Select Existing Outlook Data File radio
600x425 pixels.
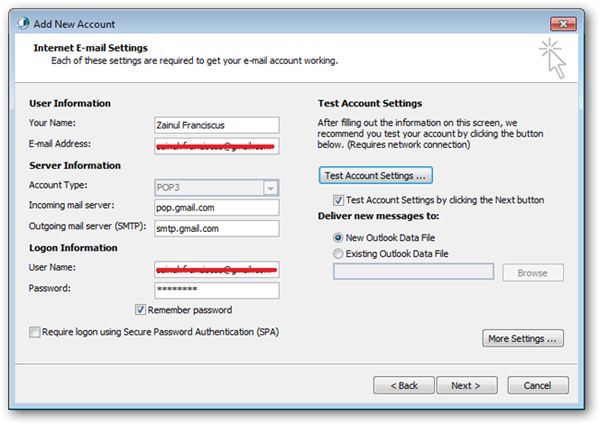338,254
